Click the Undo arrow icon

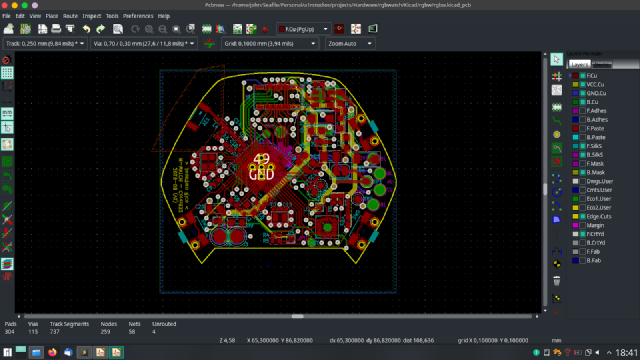(x=86, y=29)
